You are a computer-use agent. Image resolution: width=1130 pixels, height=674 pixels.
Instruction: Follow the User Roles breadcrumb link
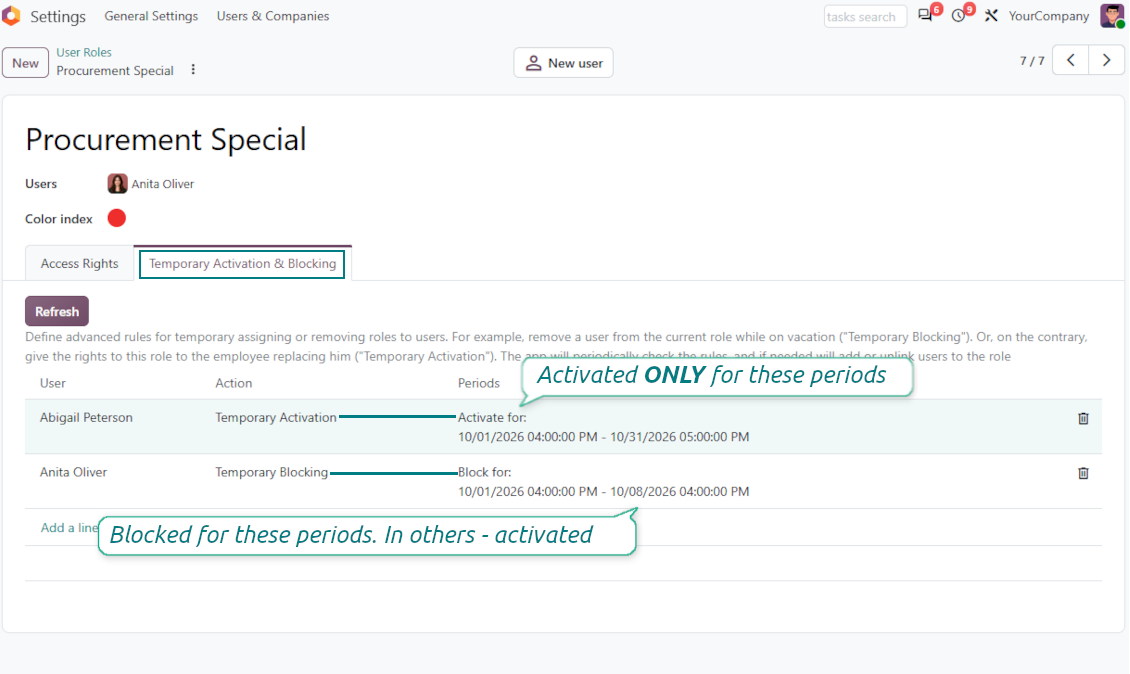(x=84, y=52)
